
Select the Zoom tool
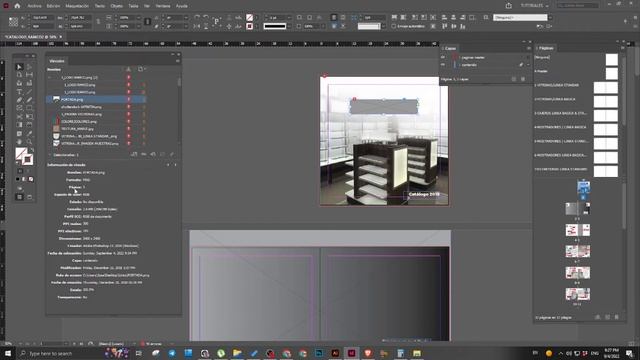pos(29,142)
